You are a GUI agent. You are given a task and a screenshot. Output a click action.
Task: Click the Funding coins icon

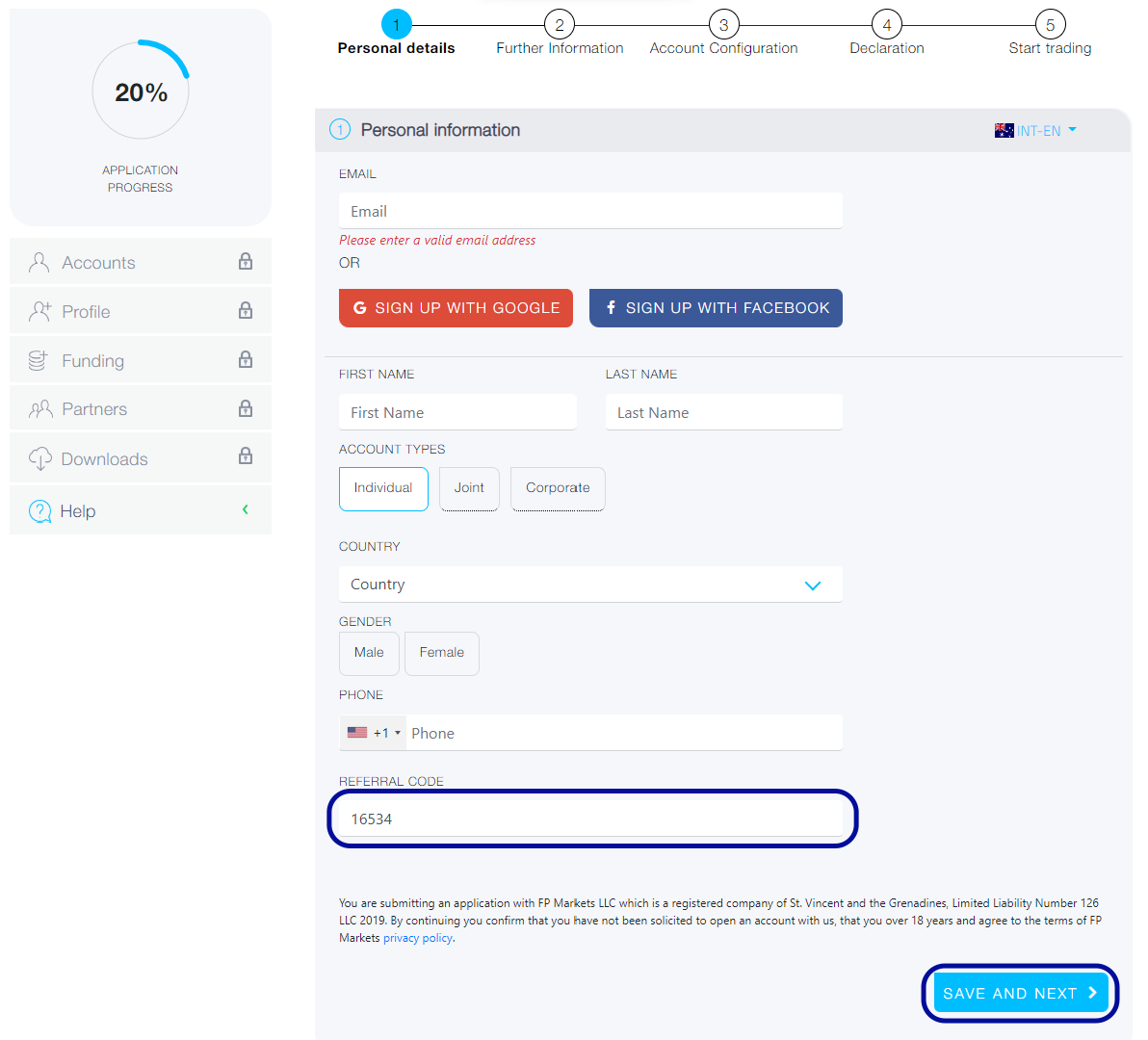39,361
